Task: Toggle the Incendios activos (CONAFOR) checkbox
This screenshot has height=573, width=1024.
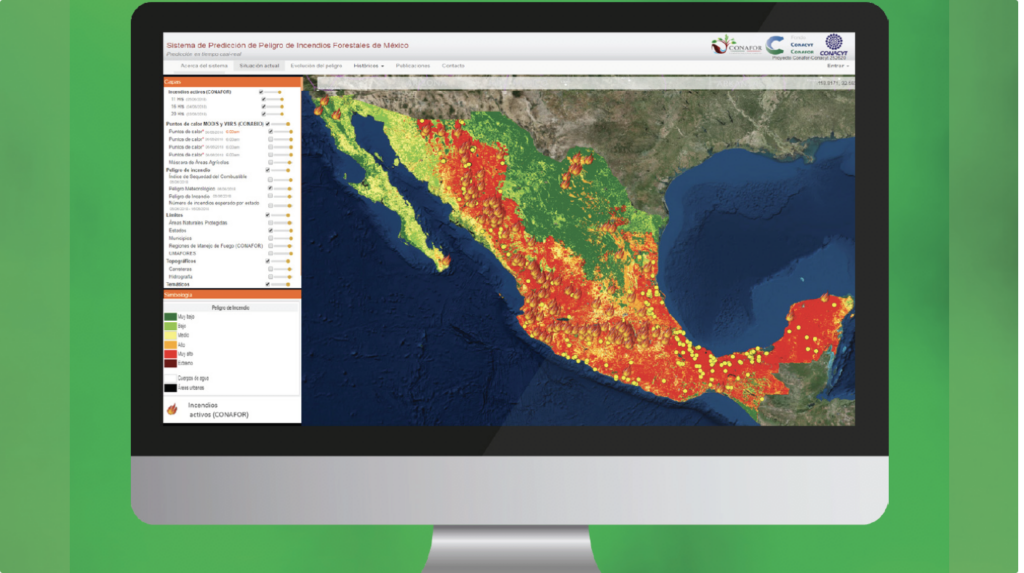Action: [262, 92]
